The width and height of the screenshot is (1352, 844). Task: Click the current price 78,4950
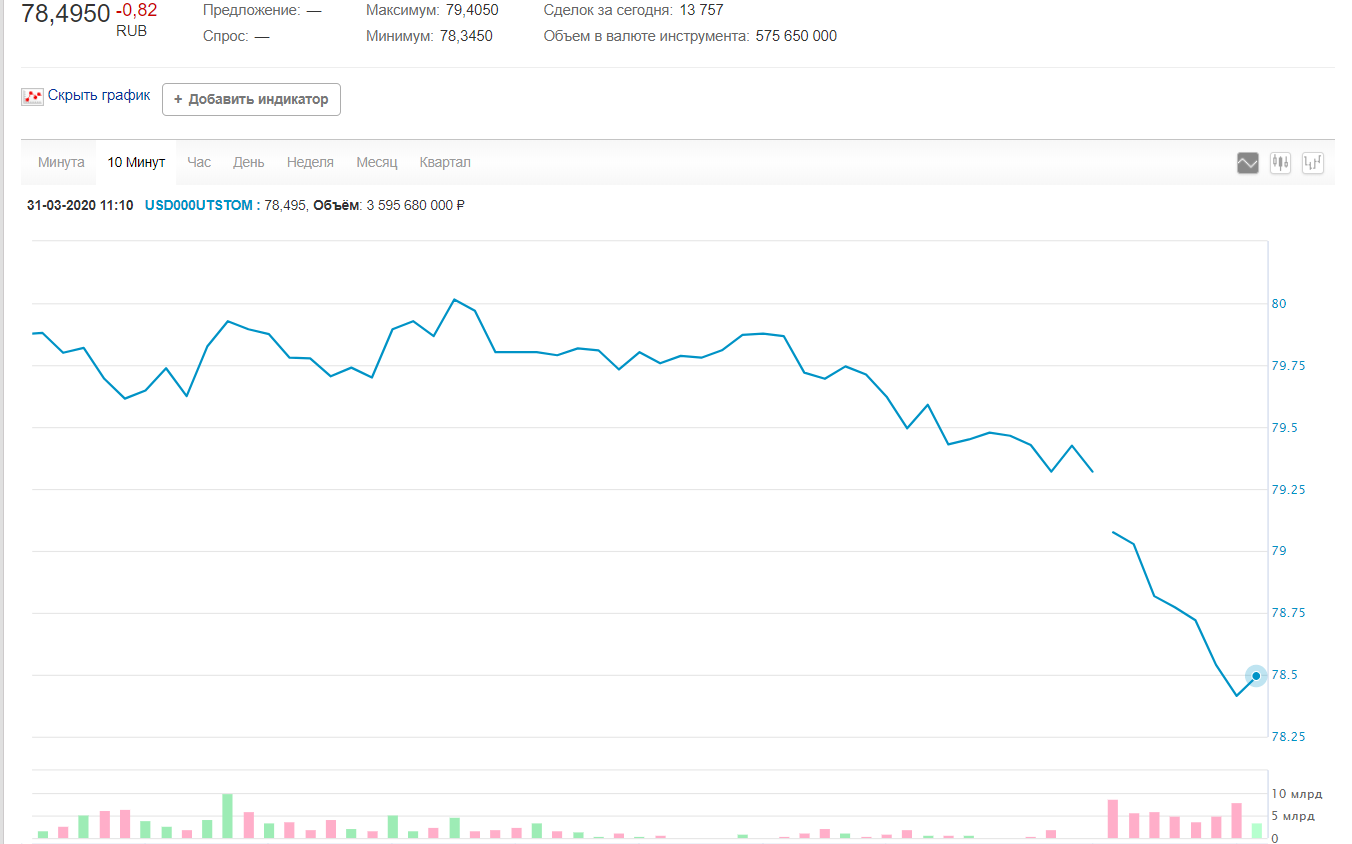point(66,13)
